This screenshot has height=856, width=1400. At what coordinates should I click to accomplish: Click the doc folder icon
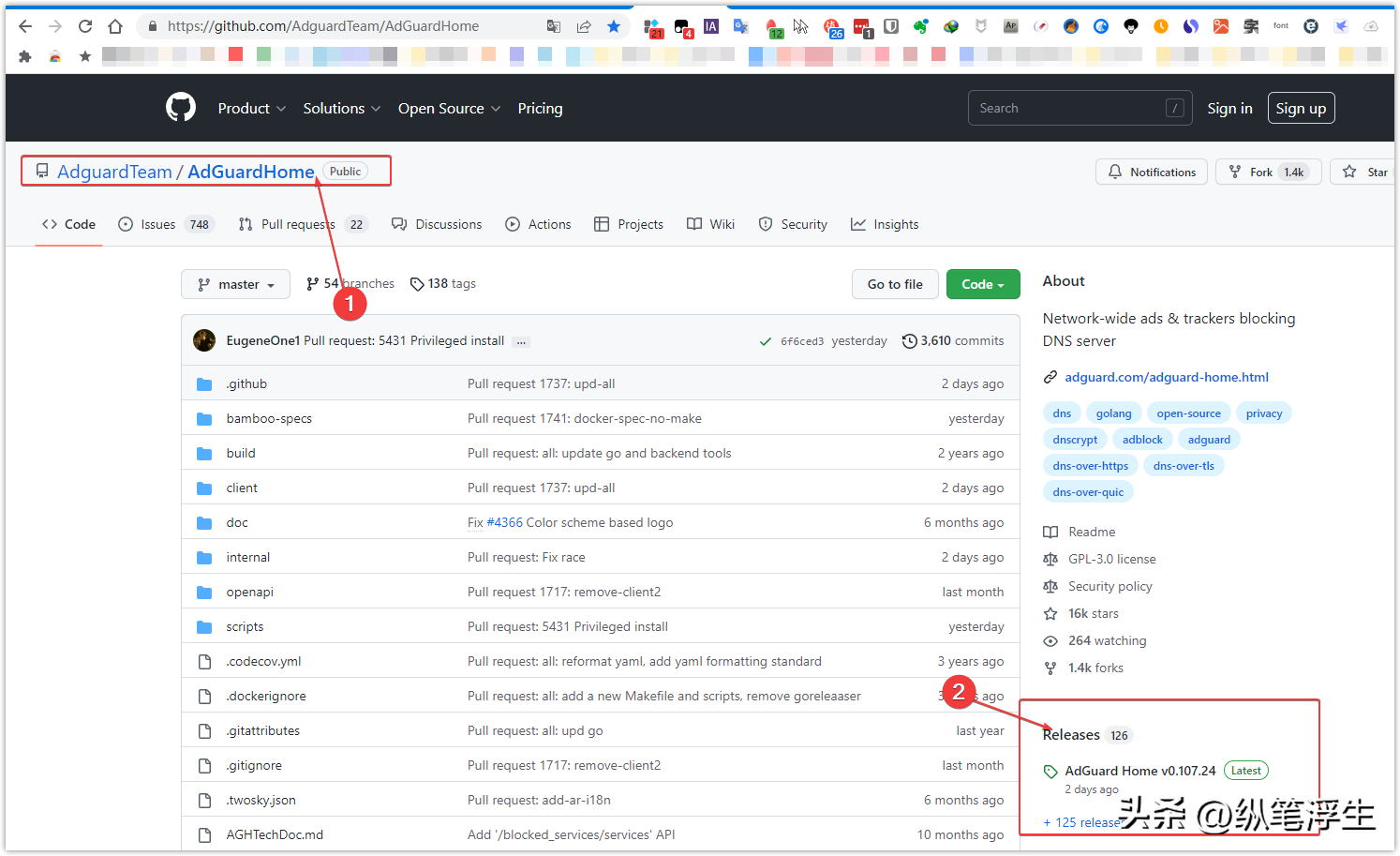[x=204, y=522]
